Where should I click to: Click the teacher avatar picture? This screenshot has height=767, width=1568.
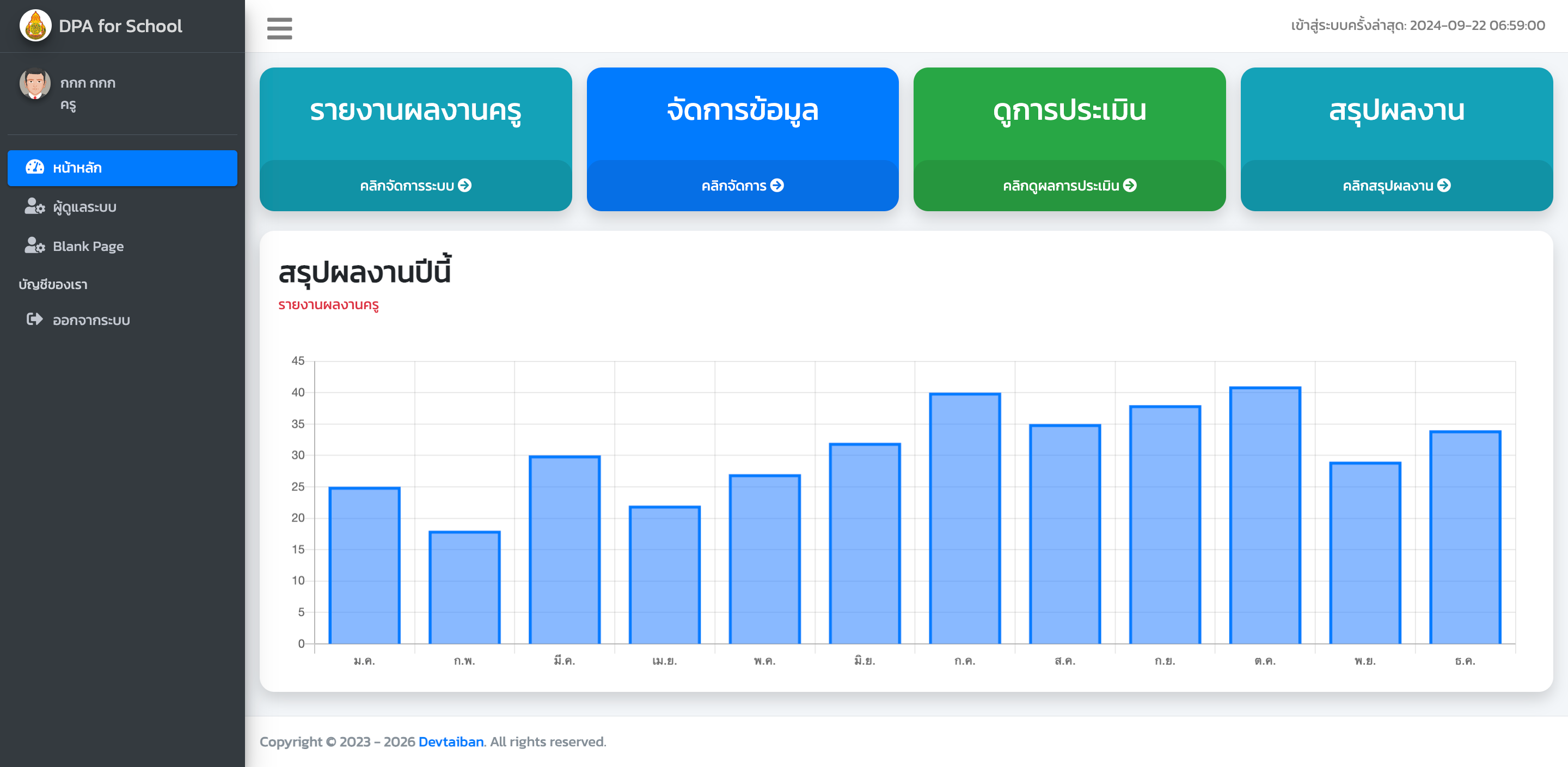35,84
